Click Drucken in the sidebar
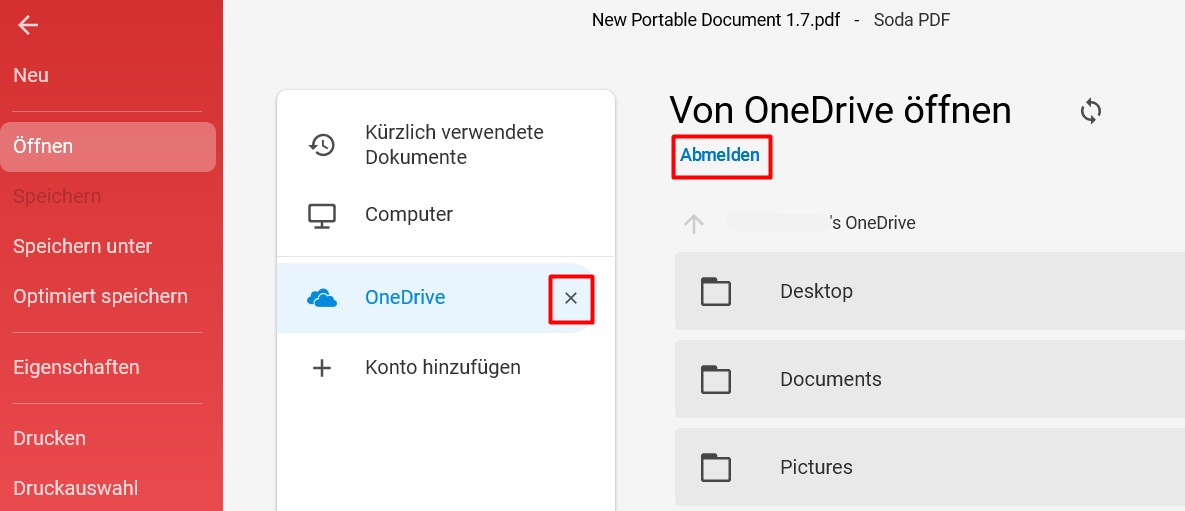The width and height of the screenshot is (1185, 511). click(x=49, y=438)
